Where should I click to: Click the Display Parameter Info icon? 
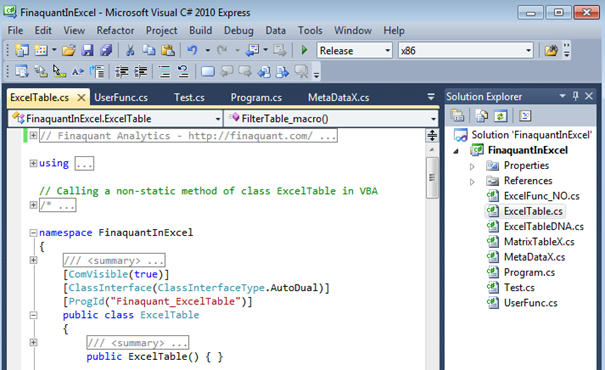click(41, 71)
